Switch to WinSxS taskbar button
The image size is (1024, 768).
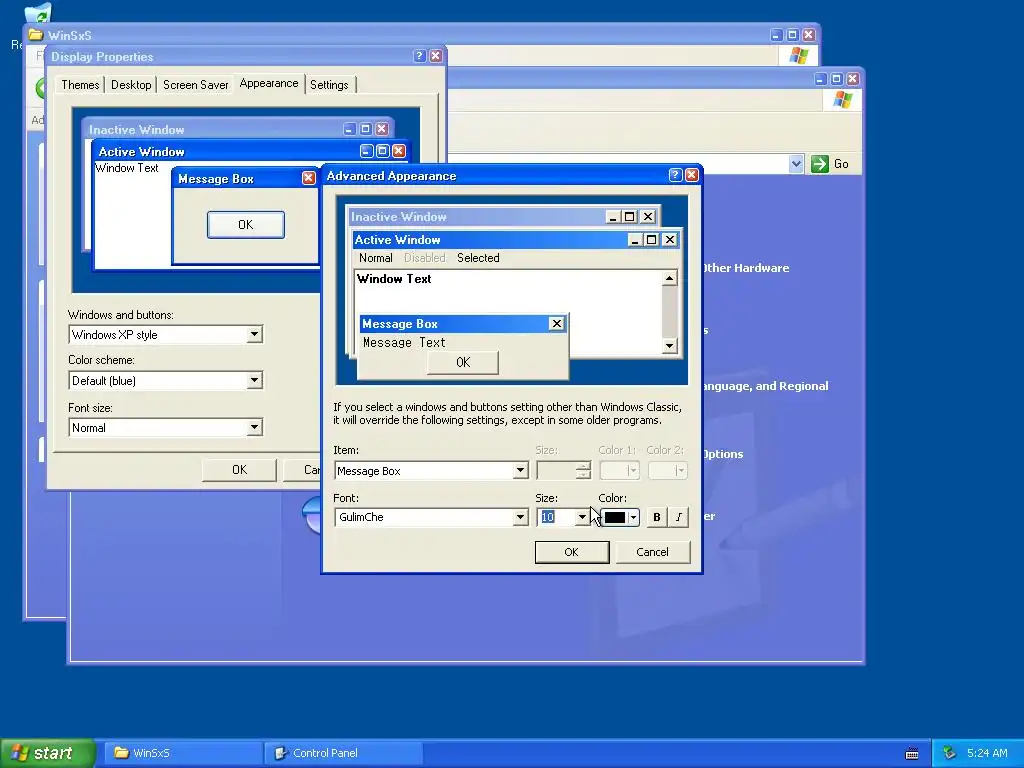(184, 753)
